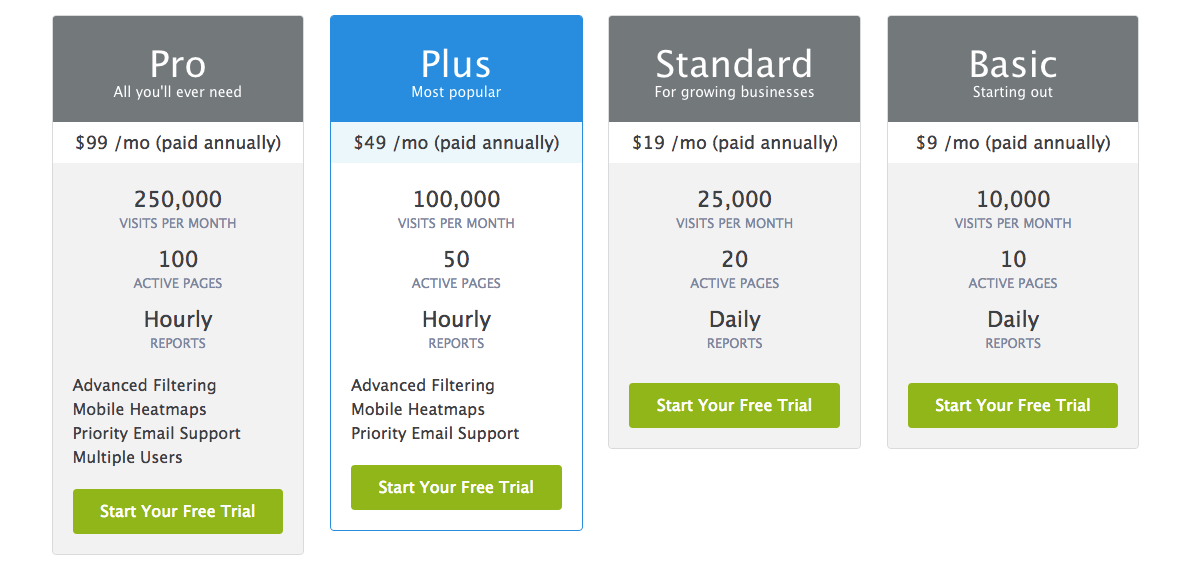The width and height of the screenshot is (1201, 568).
Task: Select the Standard plan header
Action: pyautogui.click(x=734, y=69)
